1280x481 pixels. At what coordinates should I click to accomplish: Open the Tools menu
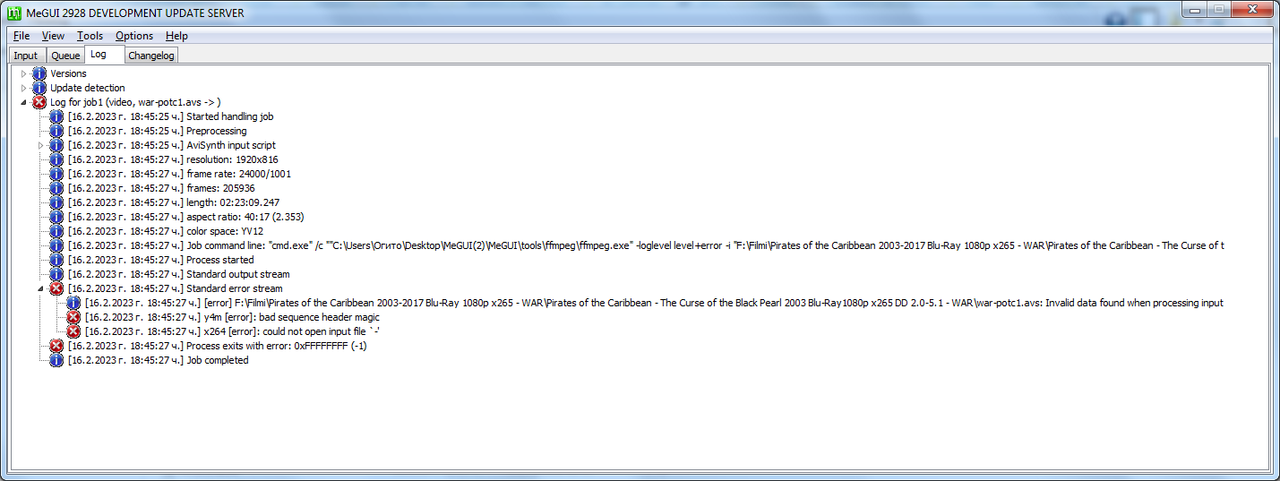[x=90, y=36]
